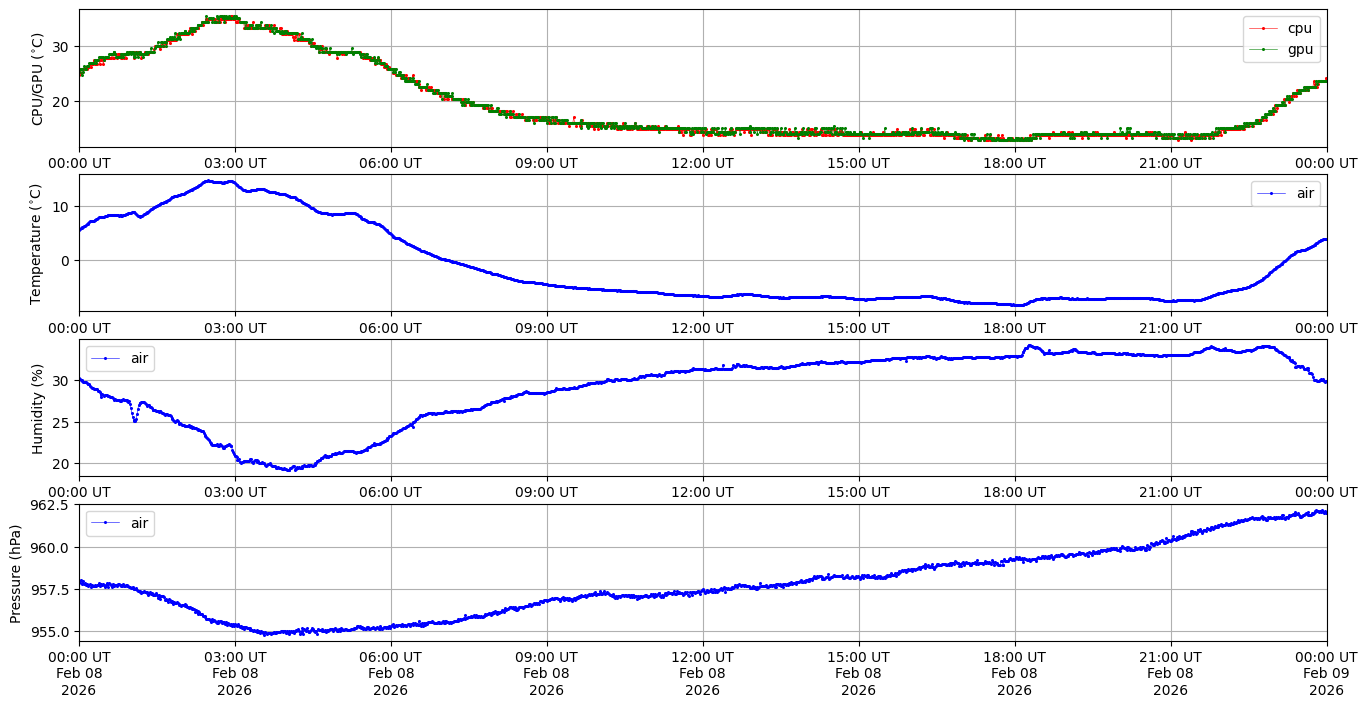
Task: Click the pressure curve minimum near 03:30 UT
Action: tap(266, 633)
